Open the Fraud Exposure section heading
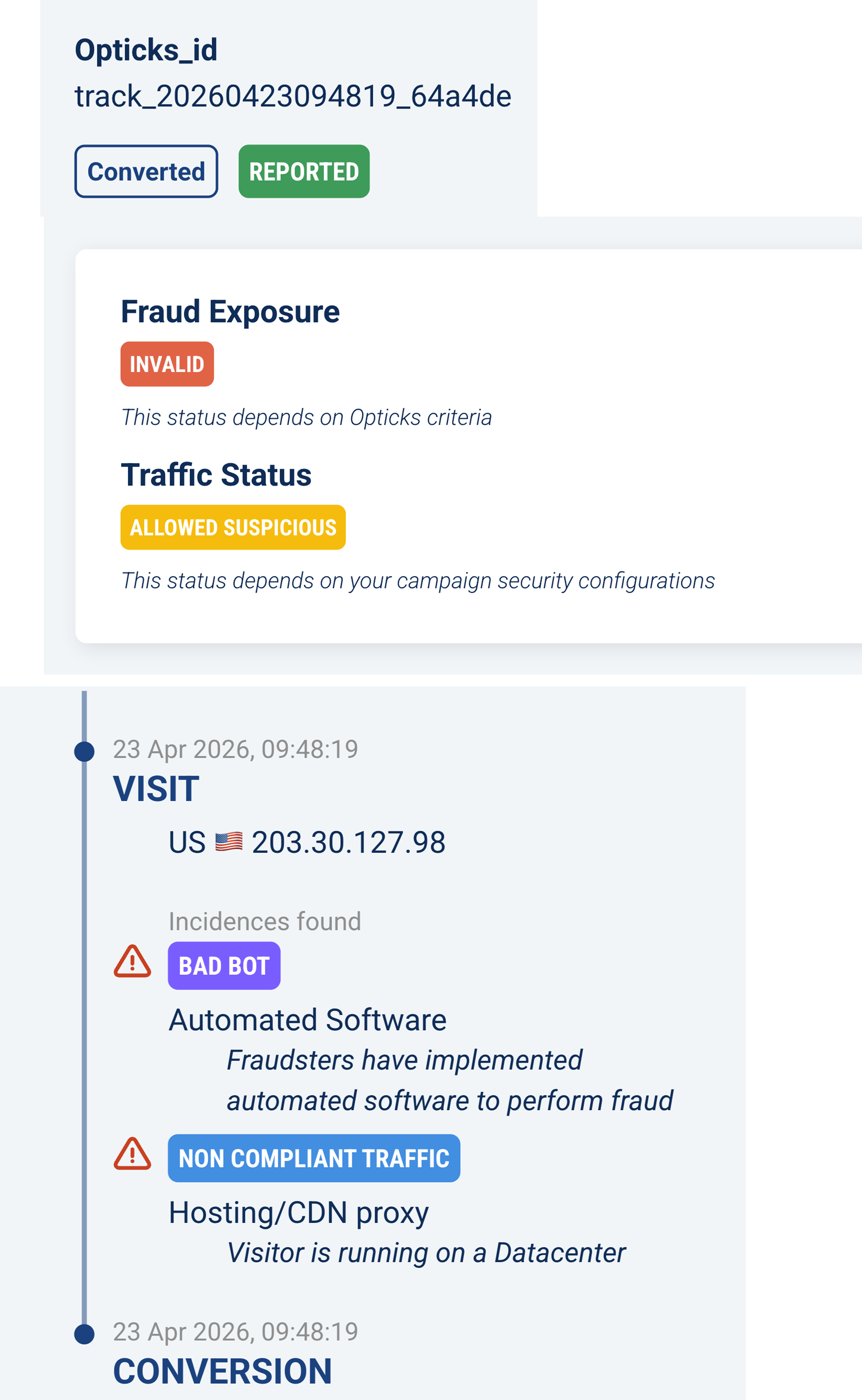This screenshot has height=1400, width=862. [230, 311]
